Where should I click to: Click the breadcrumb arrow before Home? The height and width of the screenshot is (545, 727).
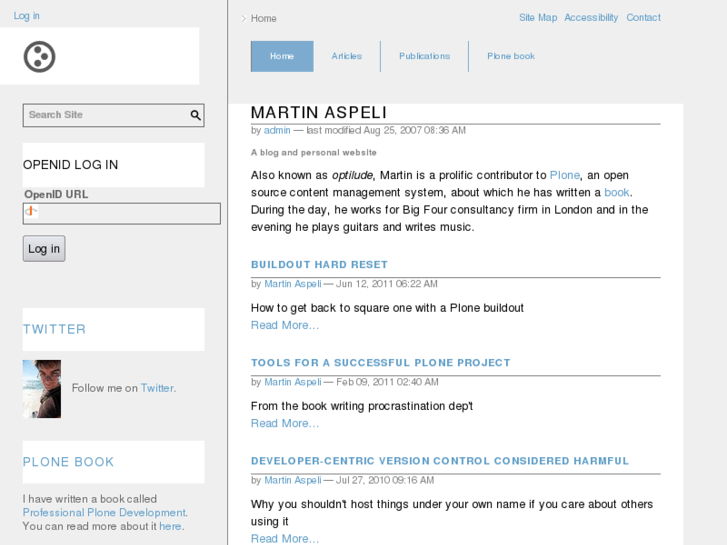243,19
